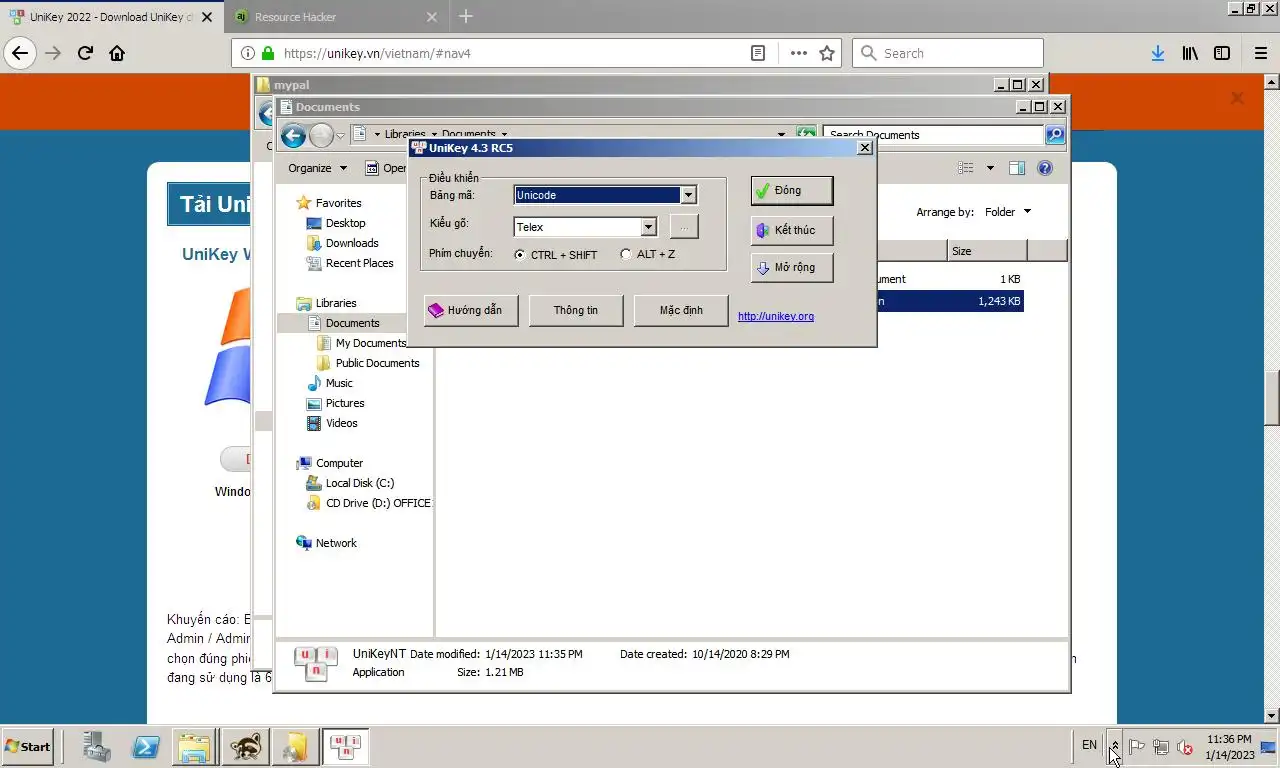Select Favorites in navigation pane

click(330, 203)
